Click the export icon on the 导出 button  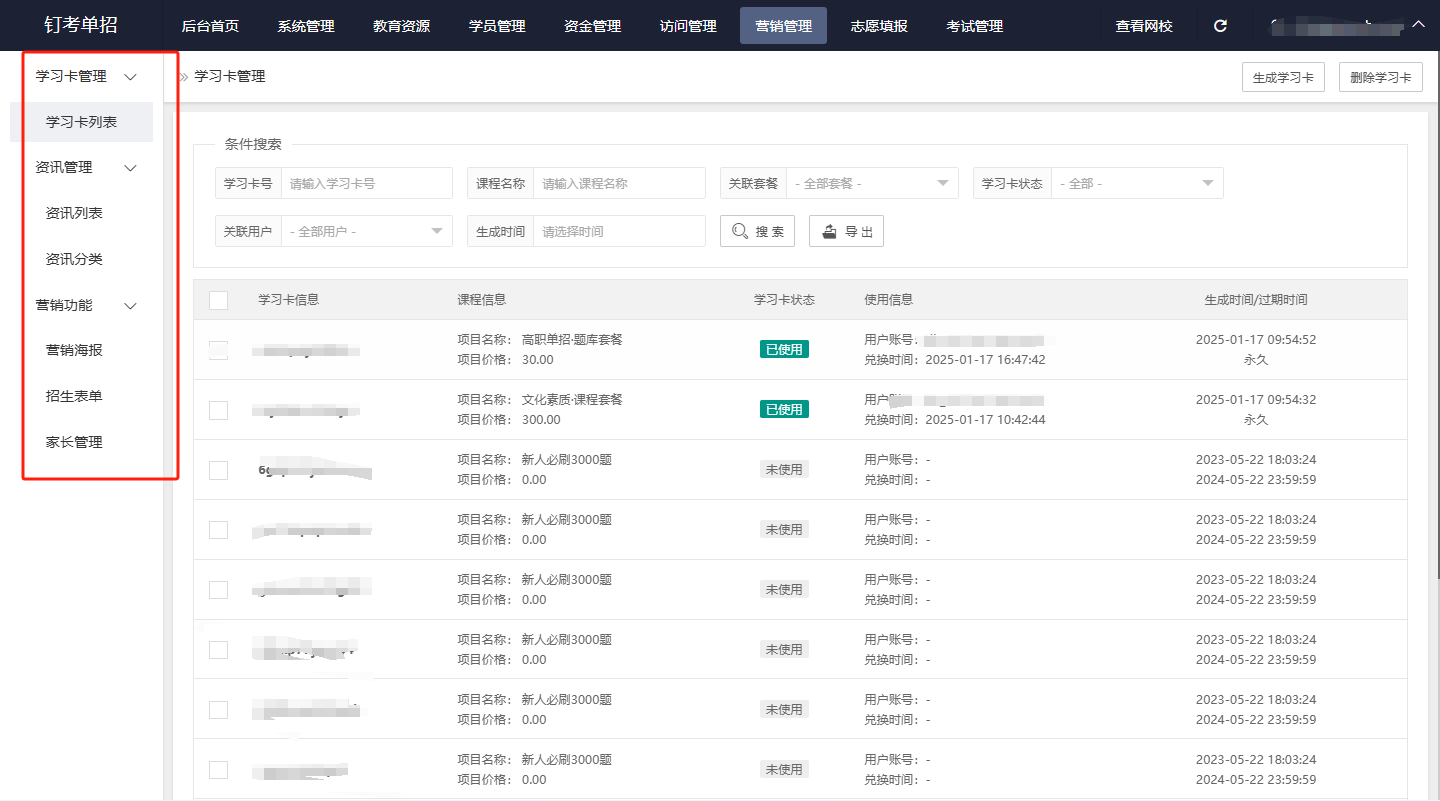click(x=827, y=230)
